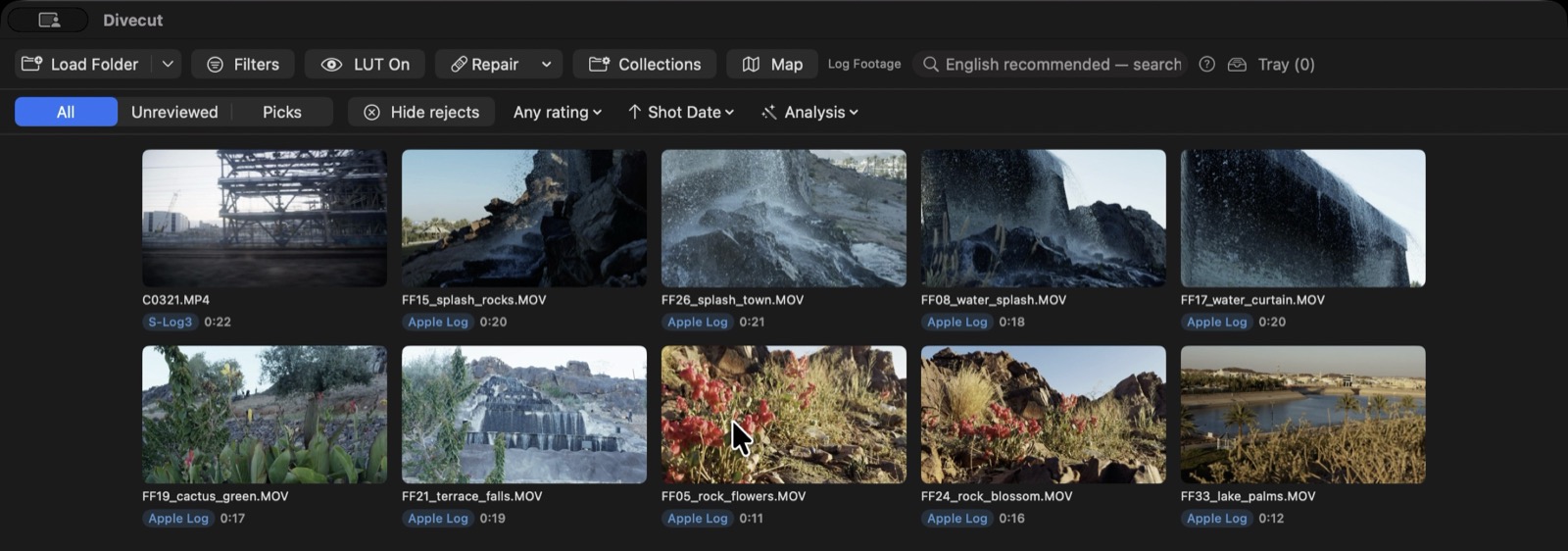The height and width of the screenshot is (551, 1568).
Task: Click the Apple Log badge under FF15_splash_rocks.MOV
Action: point(438,322)
